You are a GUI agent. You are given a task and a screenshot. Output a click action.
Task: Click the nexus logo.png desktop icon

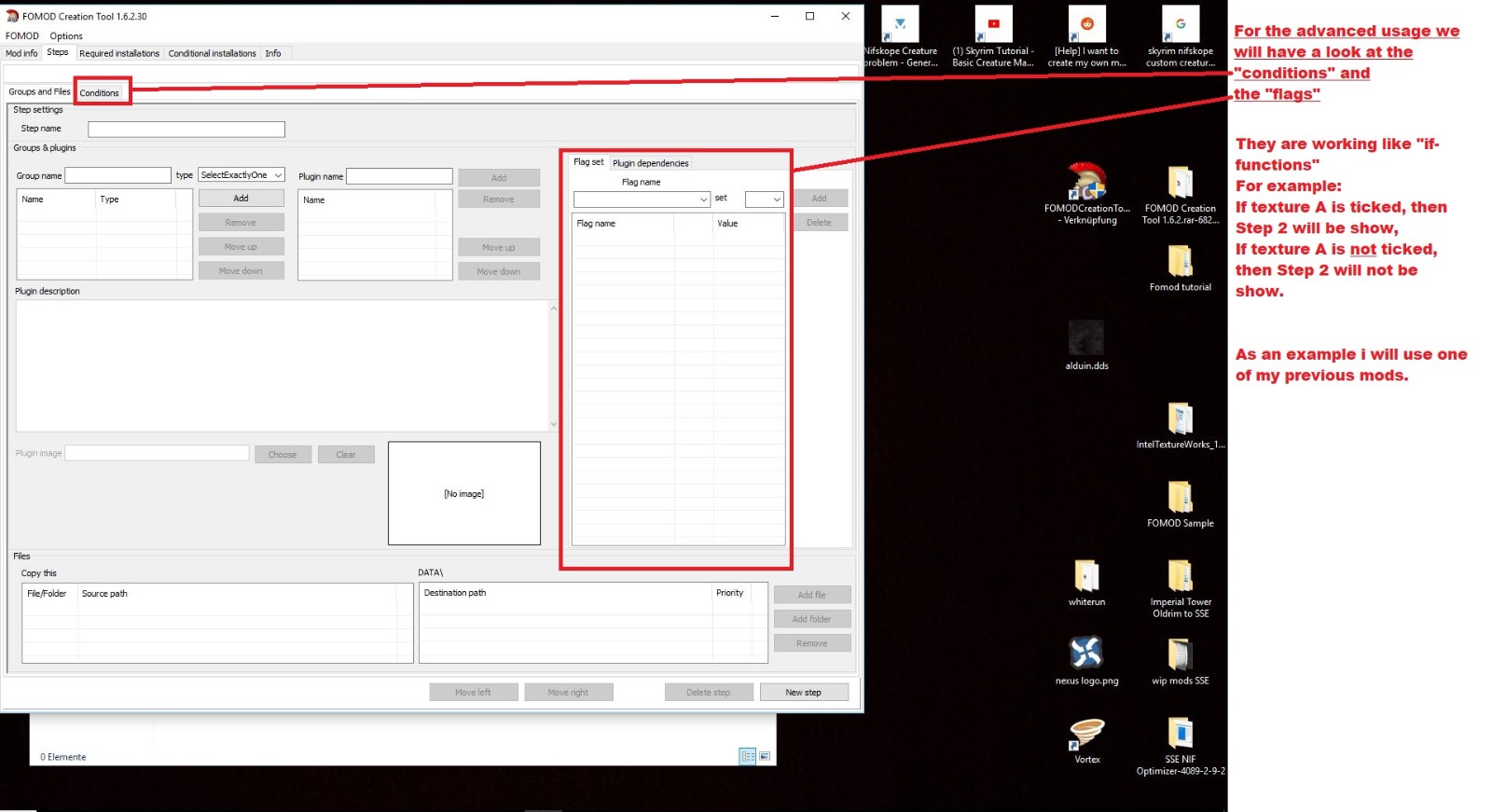[1086, 654]
